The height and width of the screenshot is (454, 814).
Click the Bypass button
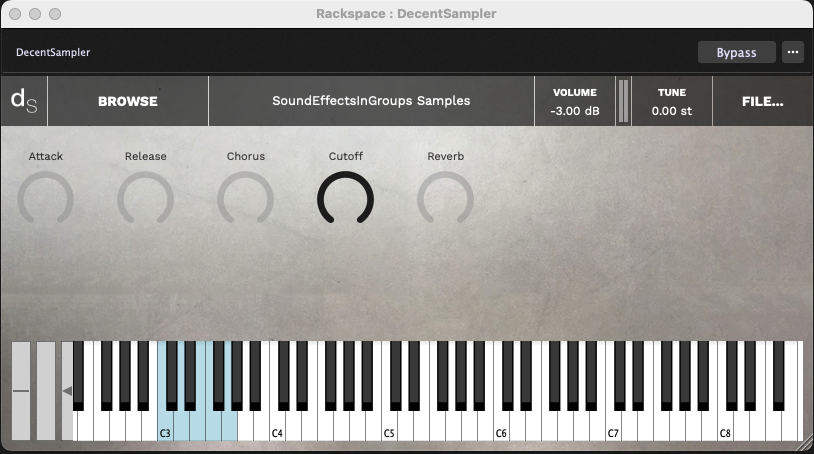click(x=736, y=52)
